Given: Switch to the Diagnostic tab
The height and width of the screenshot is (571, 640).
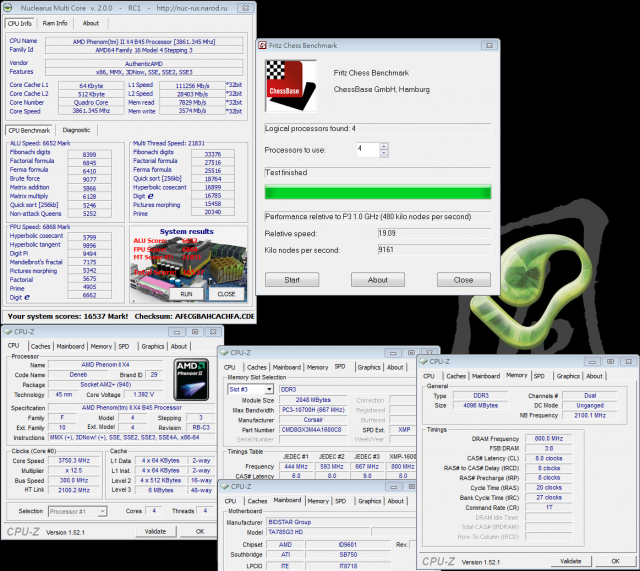Looking at the screenshot, I should [76, 130].
